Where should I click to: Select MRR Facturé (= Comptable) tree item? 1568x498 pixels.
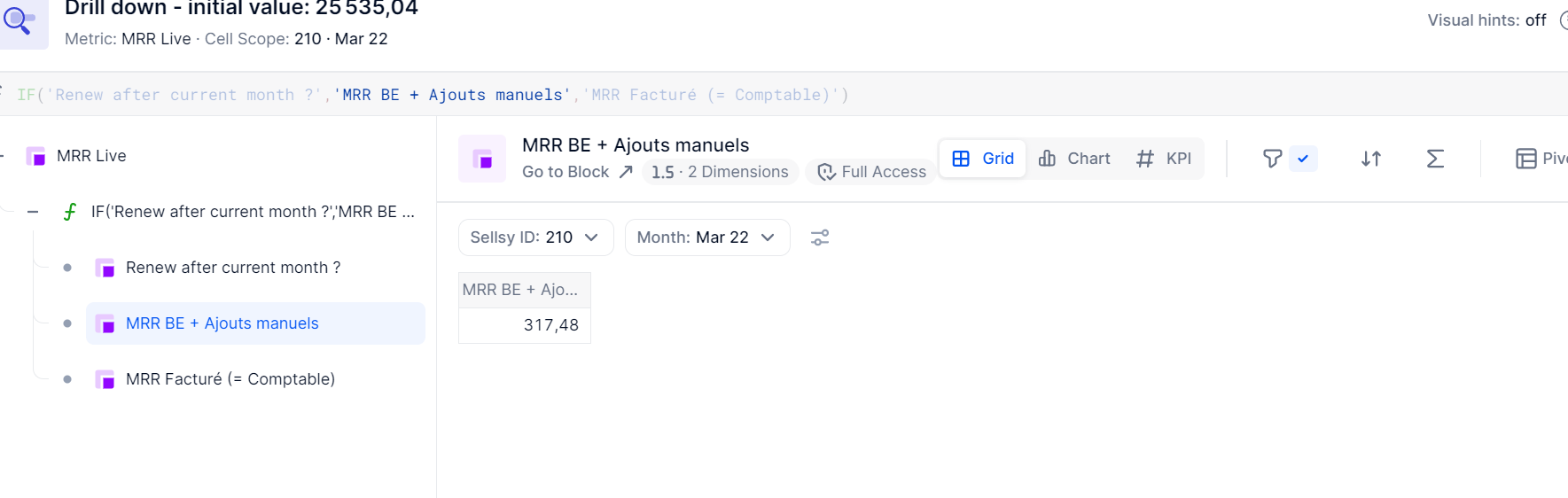point(230,379)
